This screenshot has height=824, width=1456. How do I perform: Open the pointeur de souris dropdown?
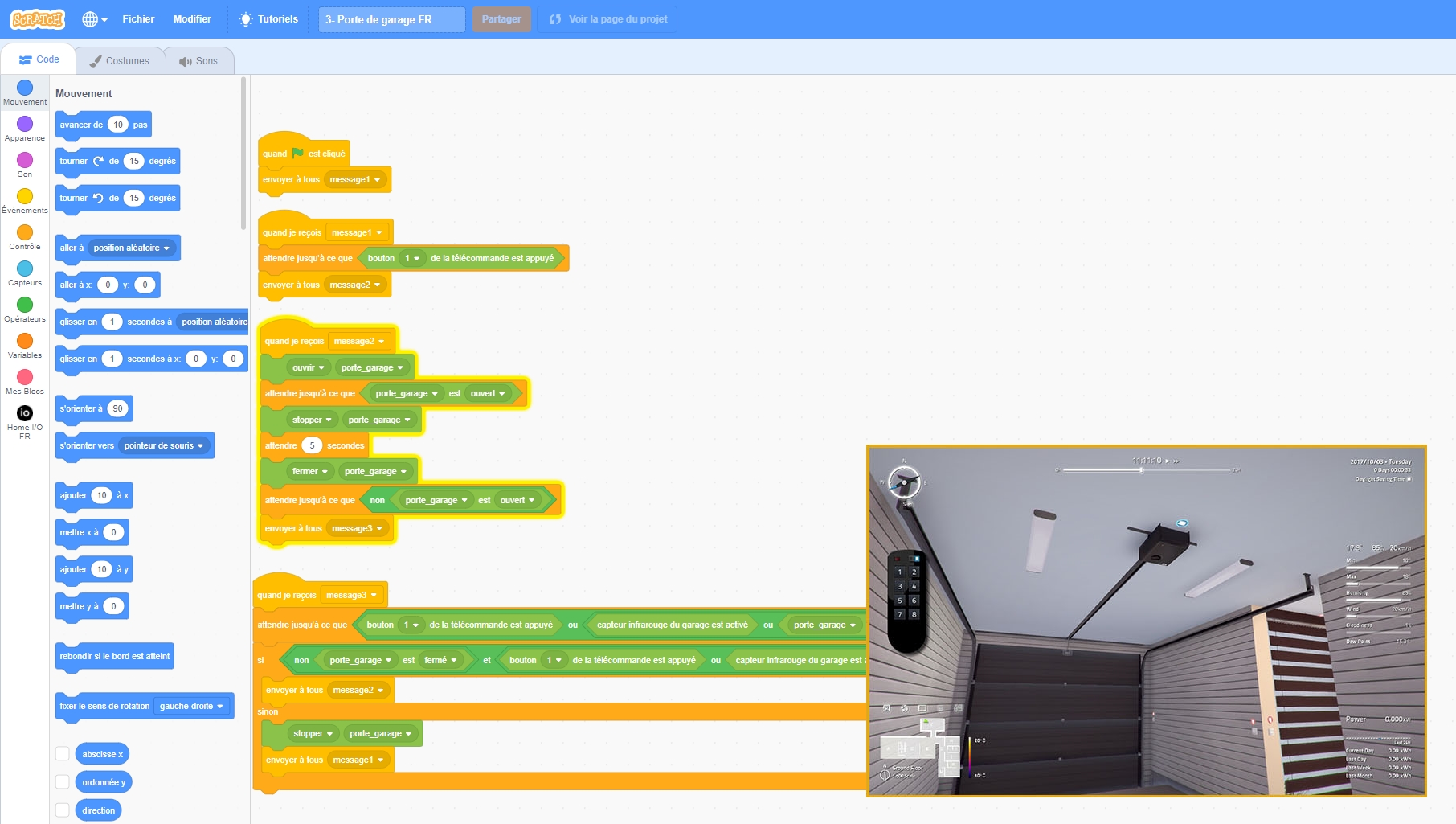pyautogui.click(x=164, y=446)
